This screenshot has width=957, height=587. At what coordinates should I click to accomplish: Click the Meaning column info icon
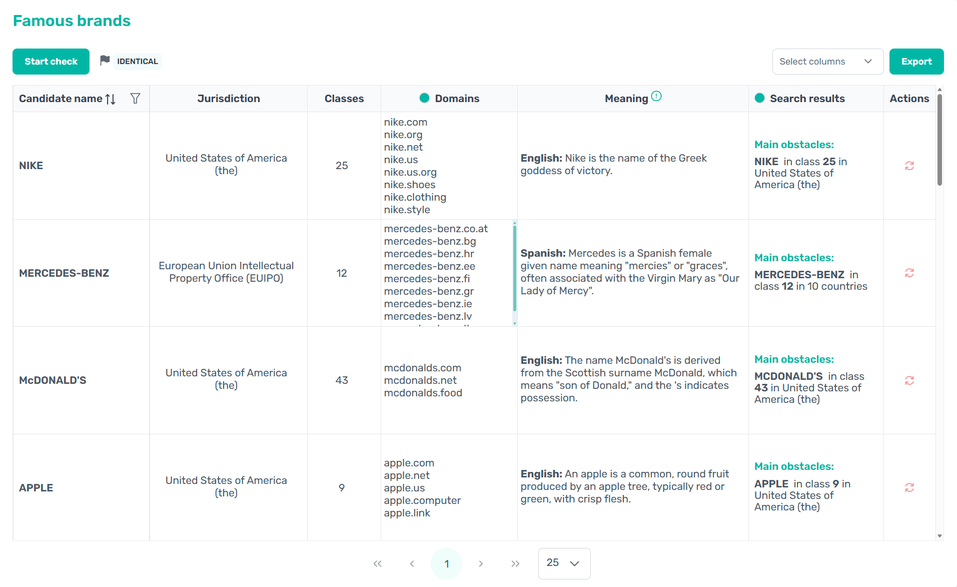point(656,97)
